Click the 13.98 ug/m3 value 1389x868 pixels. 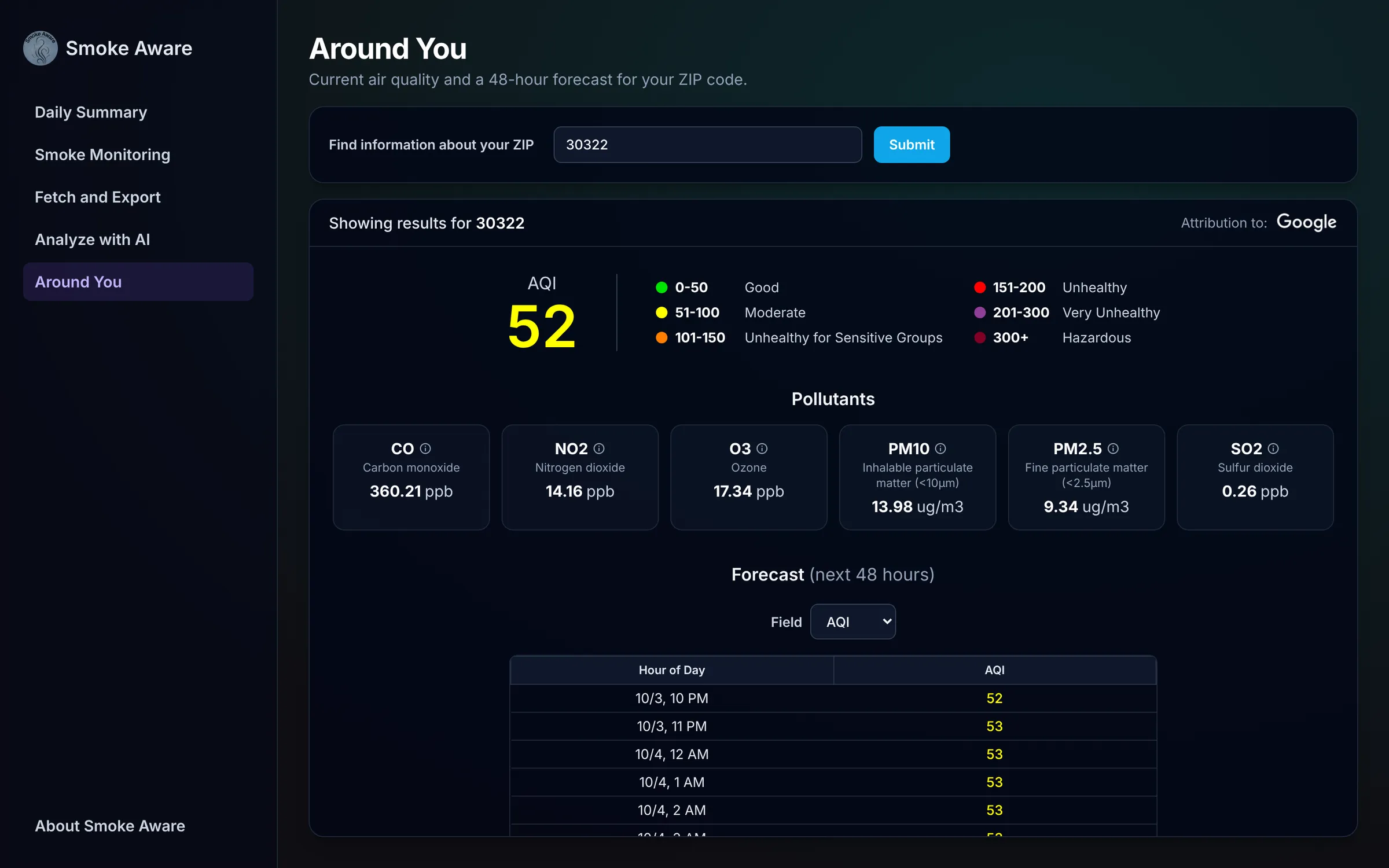tap(917, 507)
